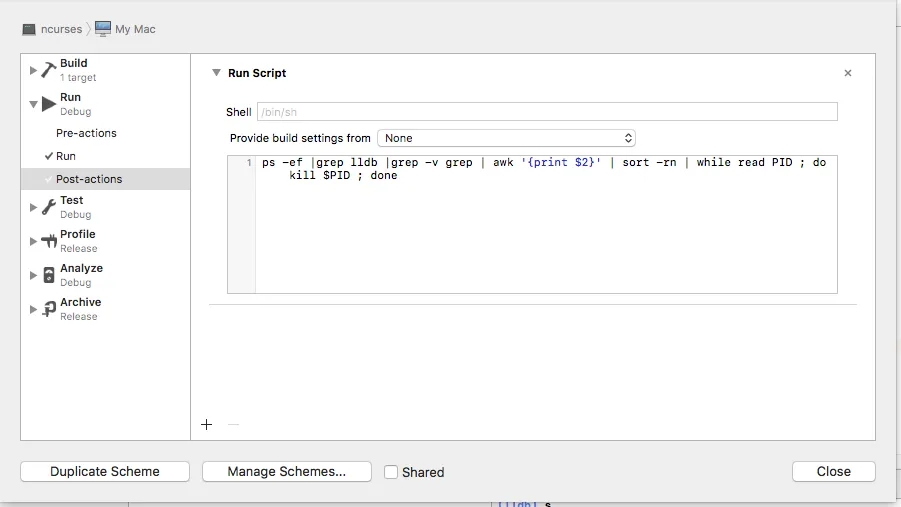
Task: Toggle the Shared checkbox
Action: coord(391,472)
